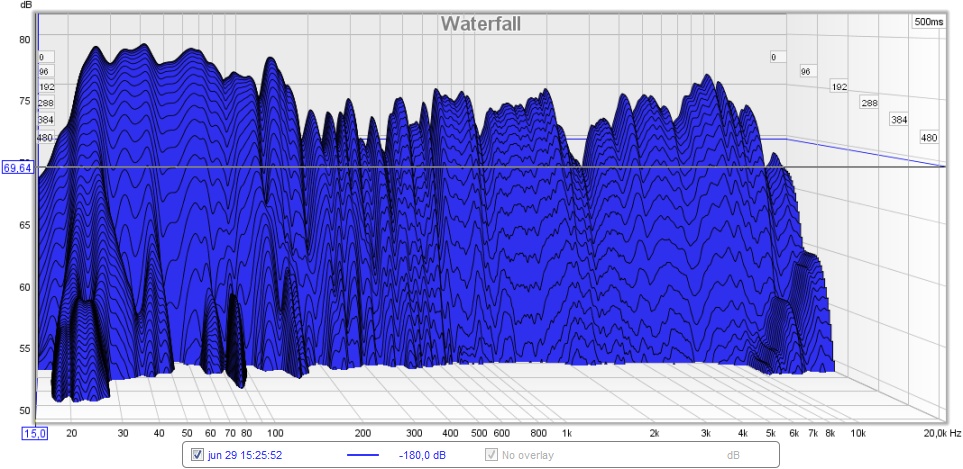
Task: Click the left-side 288 time slice label
Action: [x=46, y=103]
